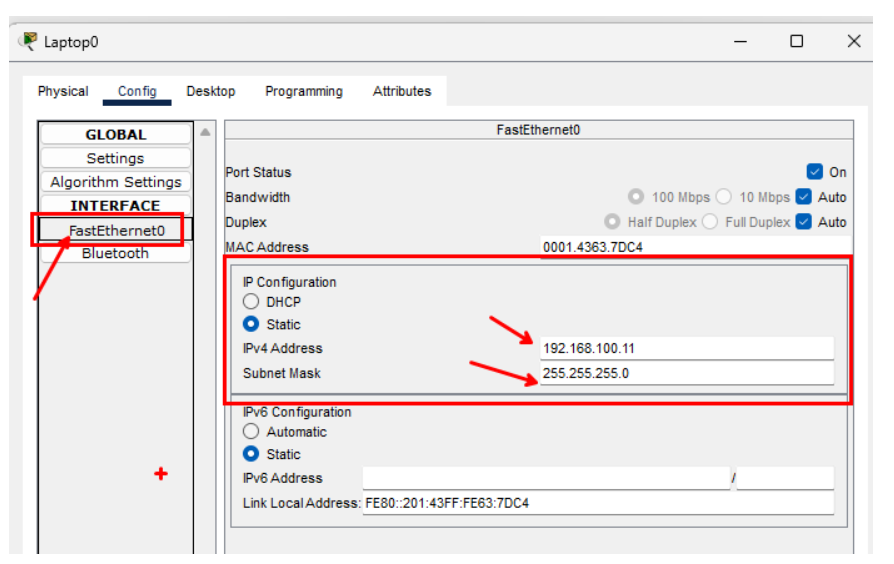Select the Attributes tab

402,91
